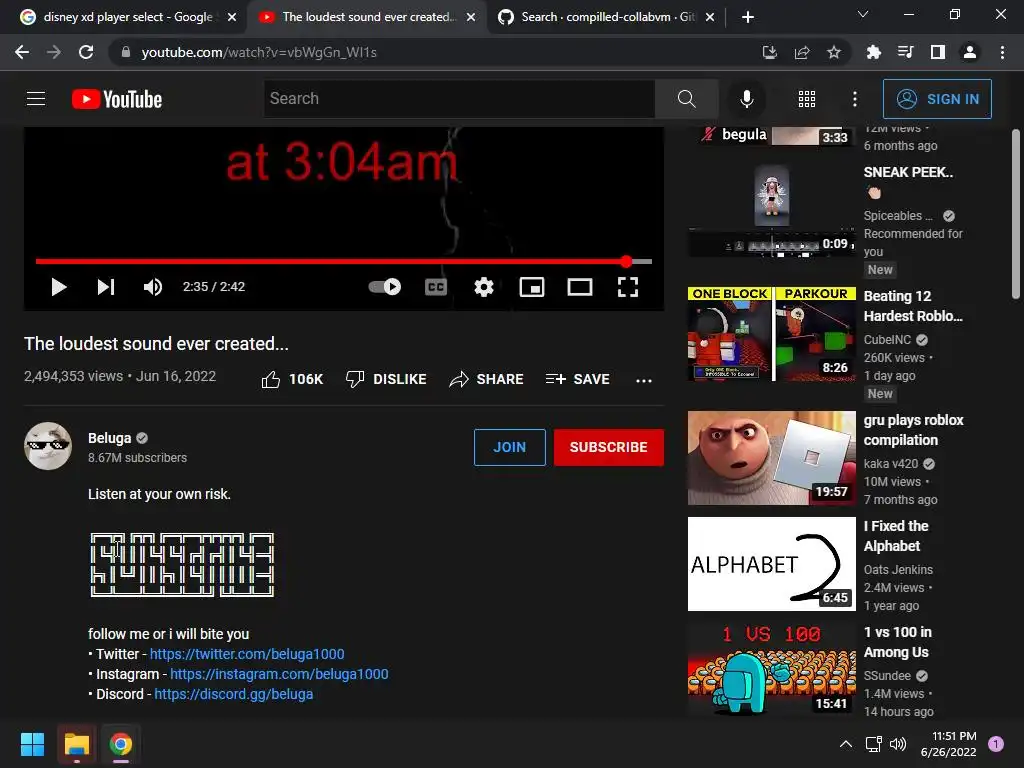Save the video to a playlist

pos(577,379)
